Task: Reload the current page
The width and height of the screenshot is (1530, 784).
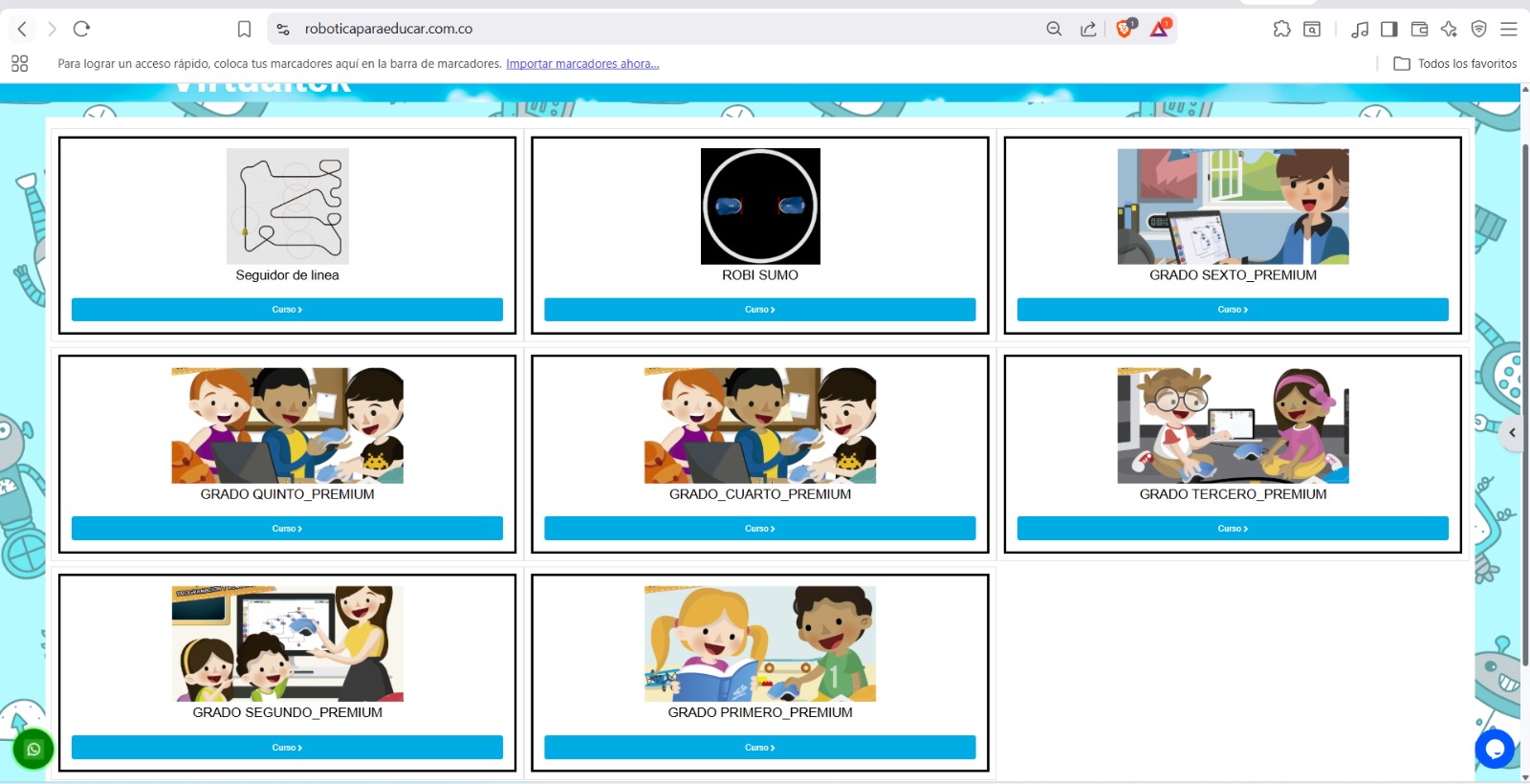Action: pos(81,29)
